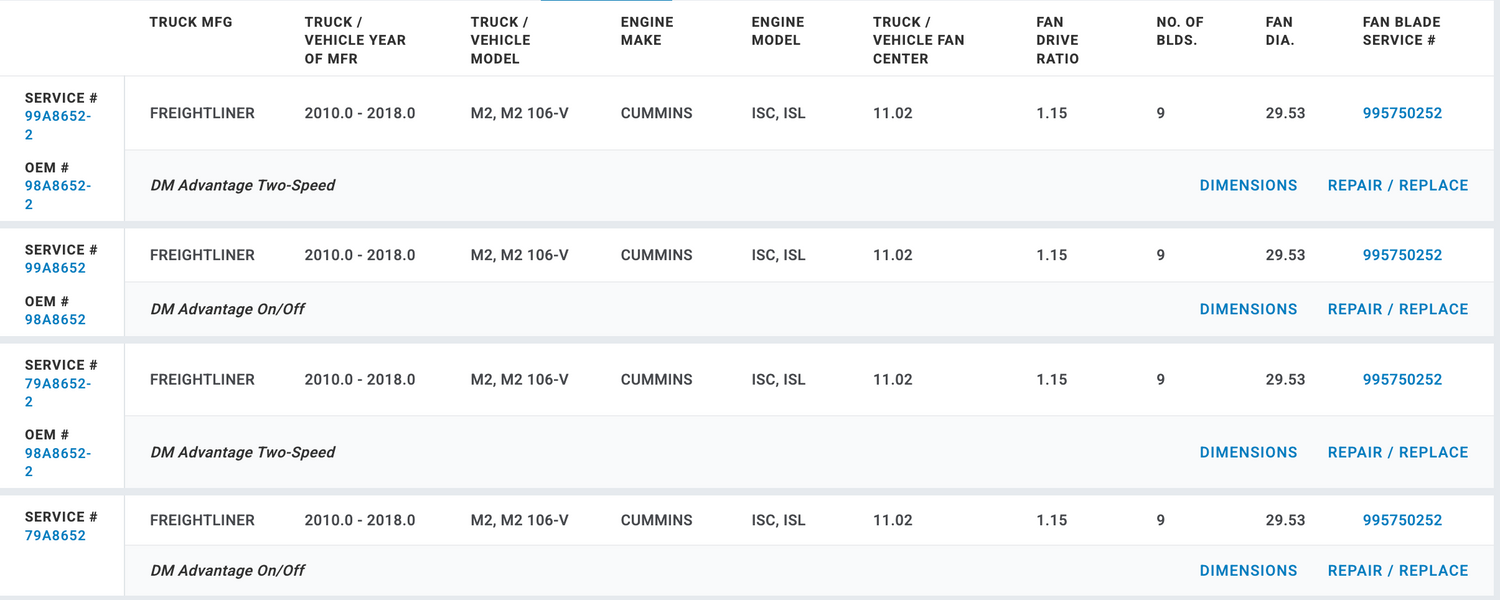Open service number 79A8652 link
The image size is (1500, 600).
(55, 535)
